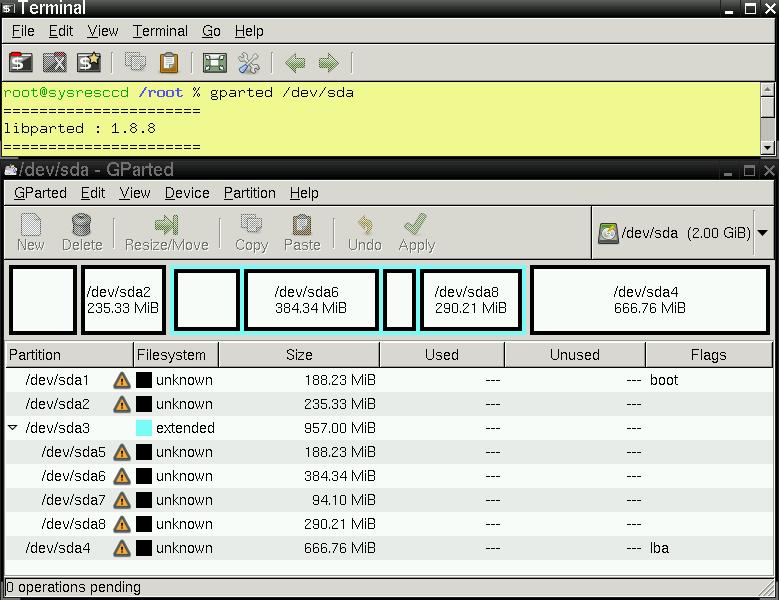Open GParted Device menu
This screenshot has height=600, width=779.
187,193
